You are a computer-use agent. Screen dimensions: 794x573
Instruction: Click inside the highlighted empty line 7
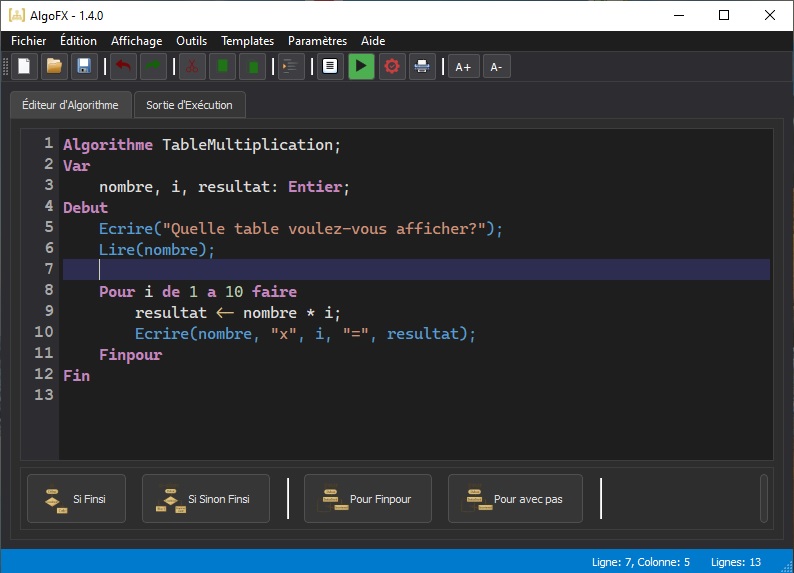coord(416,269)
